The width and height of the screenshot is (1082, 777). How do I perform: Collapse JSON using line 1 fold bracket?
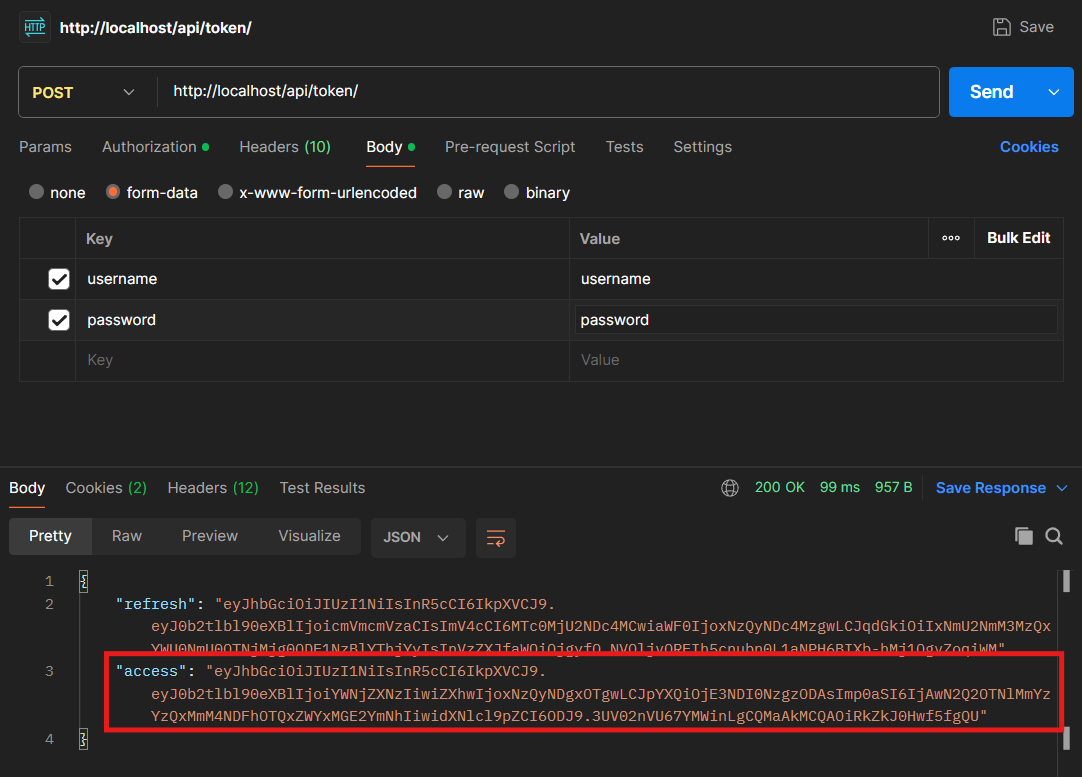[84, 581]
